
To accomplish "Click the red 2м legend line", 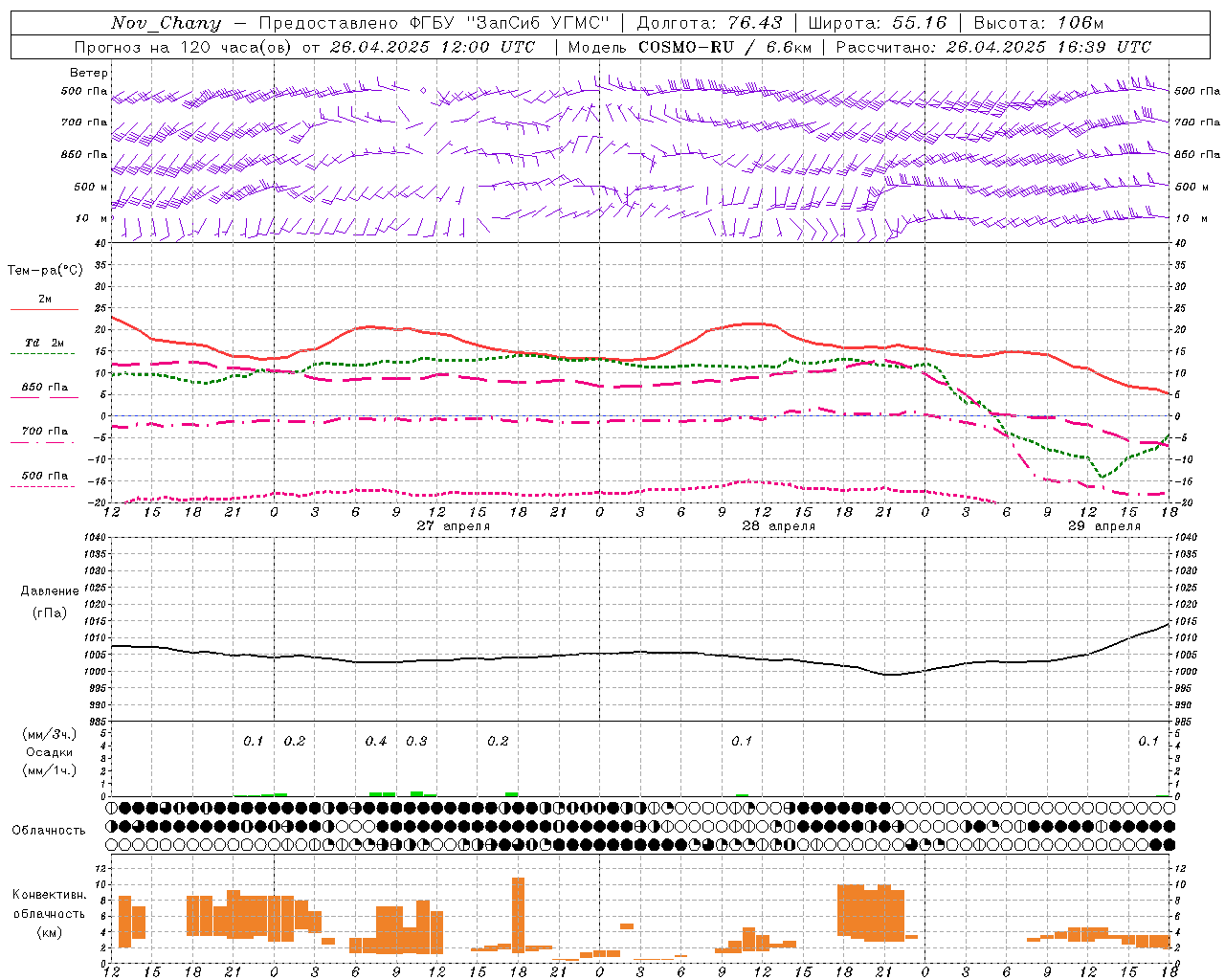I will (x=44, y=309).
